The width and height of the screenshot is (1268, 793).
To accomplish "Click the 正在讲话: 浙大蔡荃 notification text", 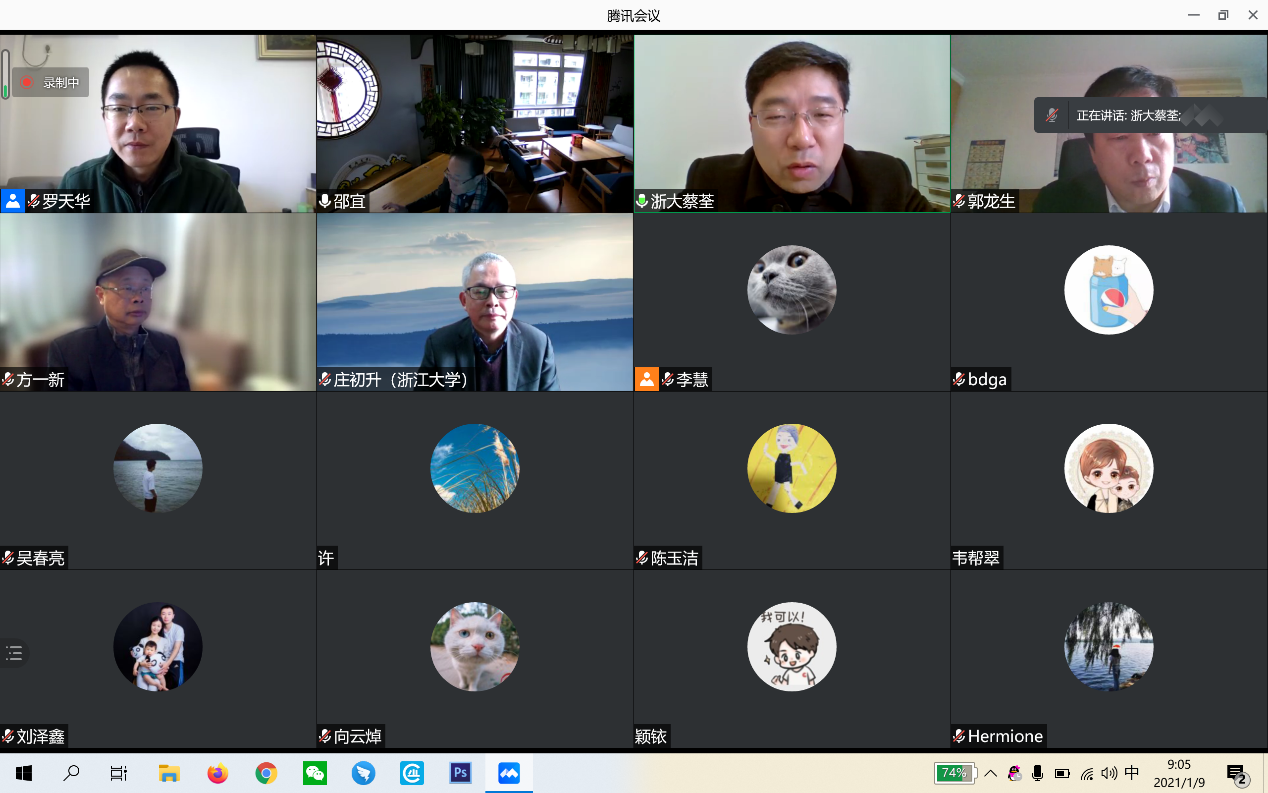I will (x=1128, y=116).
